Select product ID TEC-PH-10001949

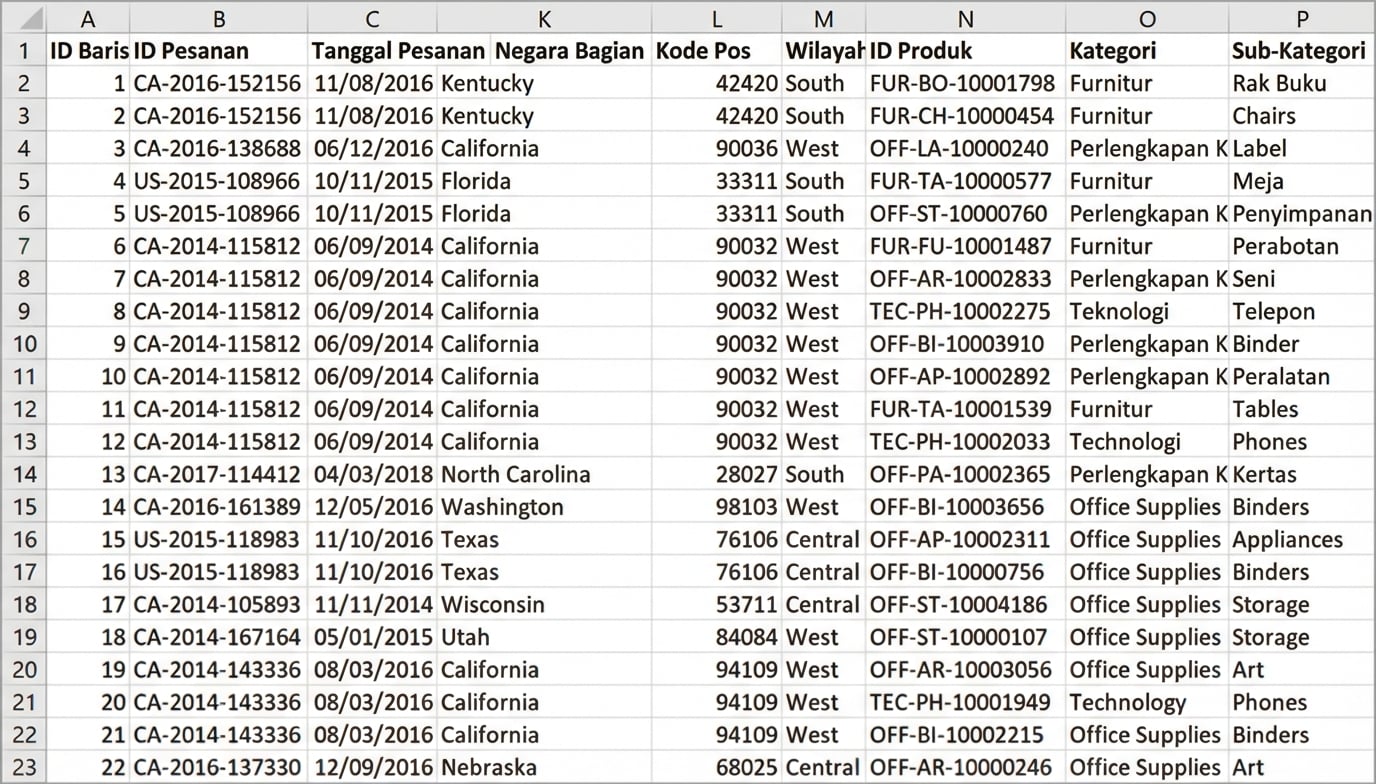(960, 702)
